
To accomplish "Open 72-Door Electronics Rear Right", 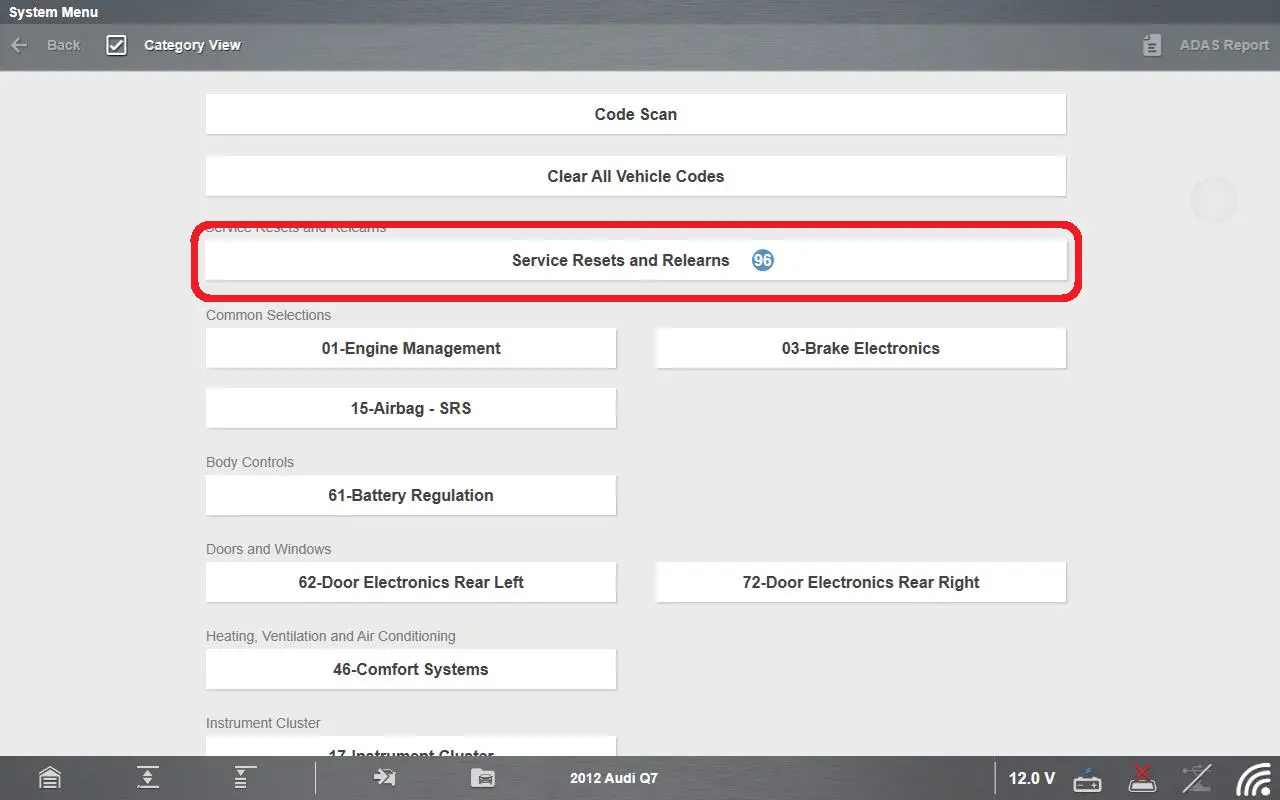I will 860,582.
